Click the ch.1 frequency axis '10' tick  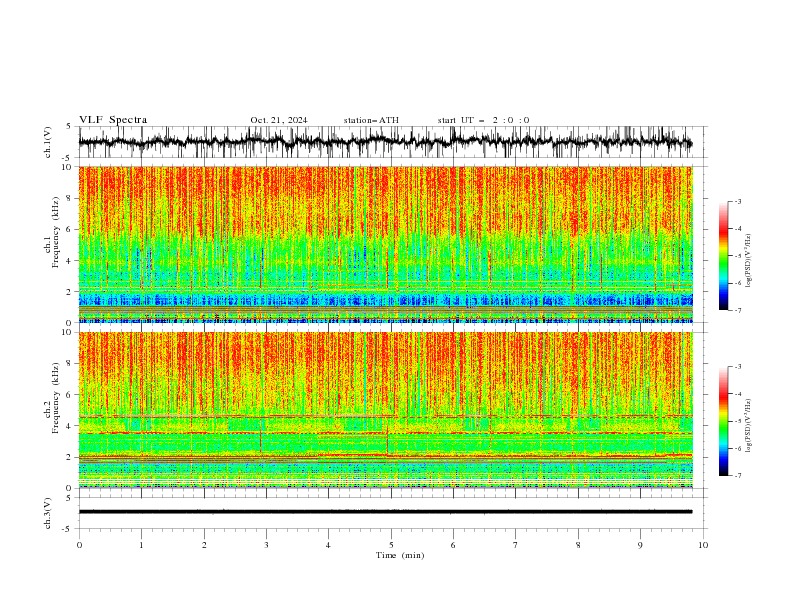[68, 167]
